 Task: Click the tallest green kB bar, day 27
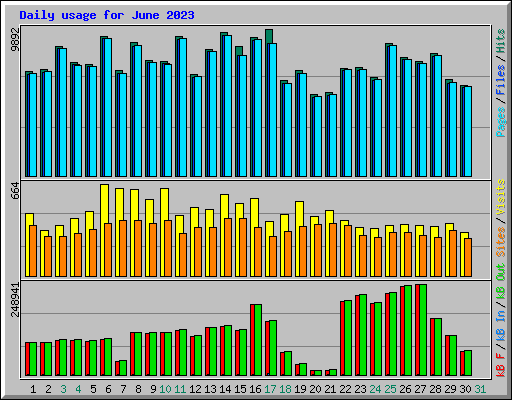pos(423,330)
